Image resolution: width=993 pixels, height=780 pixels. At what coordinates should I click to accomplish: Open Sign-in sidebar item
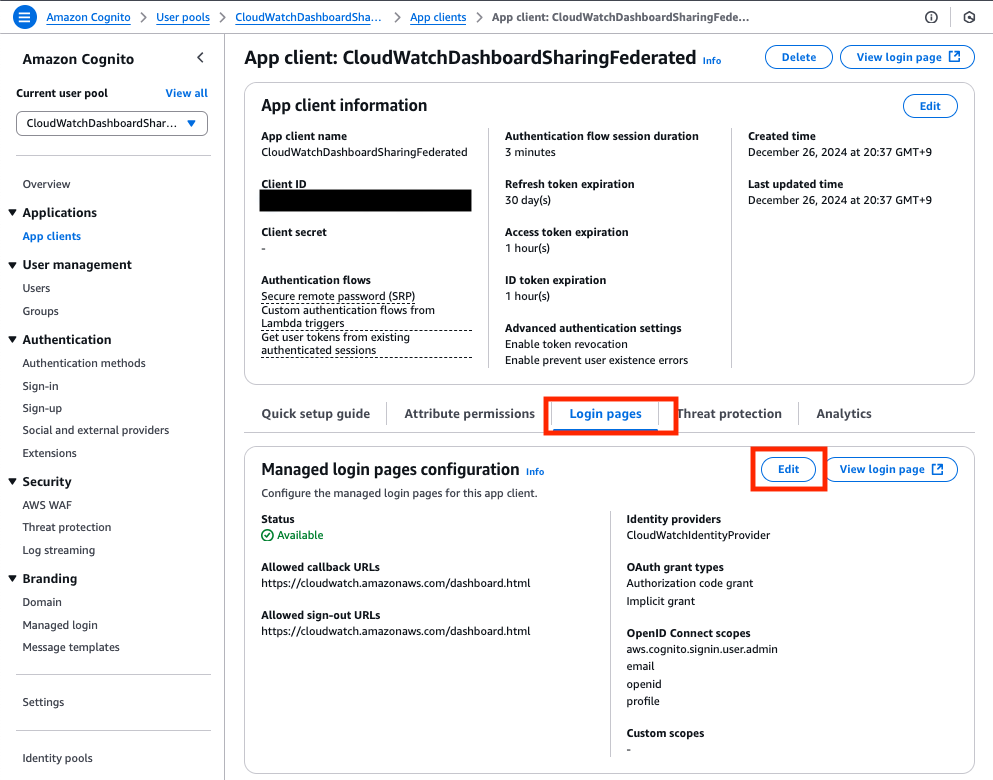point(40,386)
